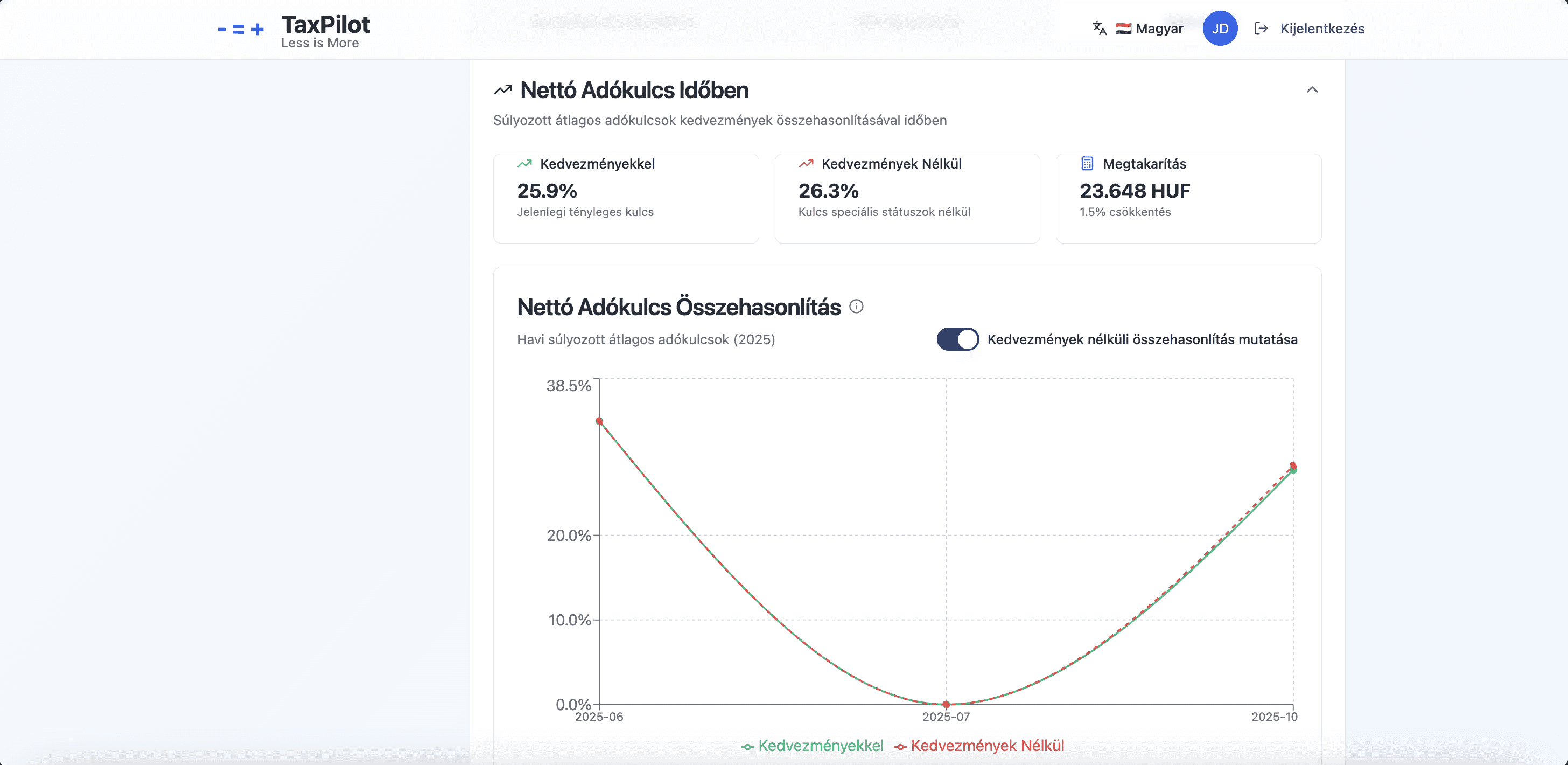Toggle Kedvezmények Nélkül series in chart legend
The image size is (1568, 765).
pyautogui.click(x=979, y=746)
